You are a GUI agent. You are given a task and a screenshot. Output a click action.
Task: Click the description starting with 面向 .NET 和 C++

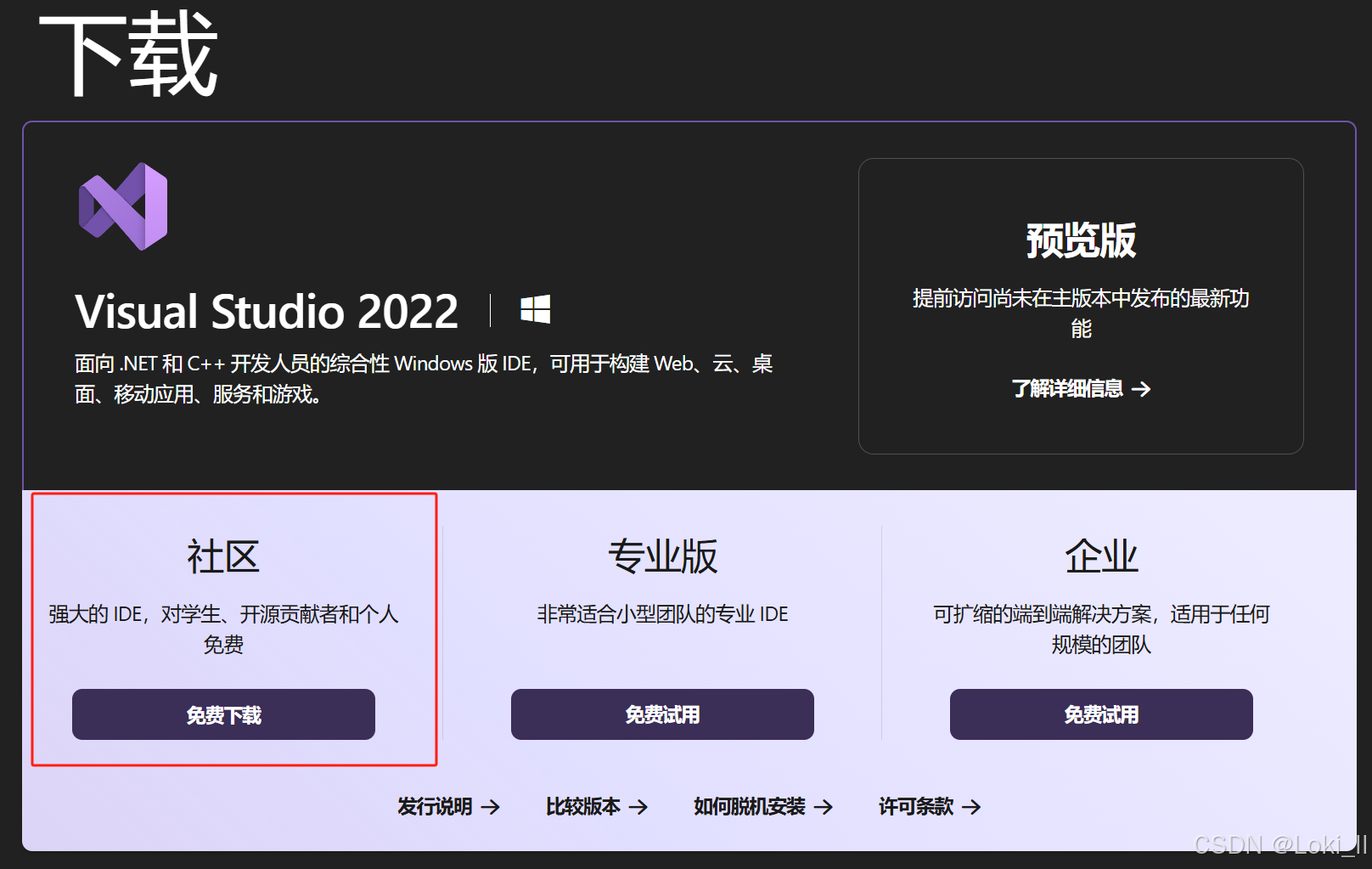pos(424,379)
